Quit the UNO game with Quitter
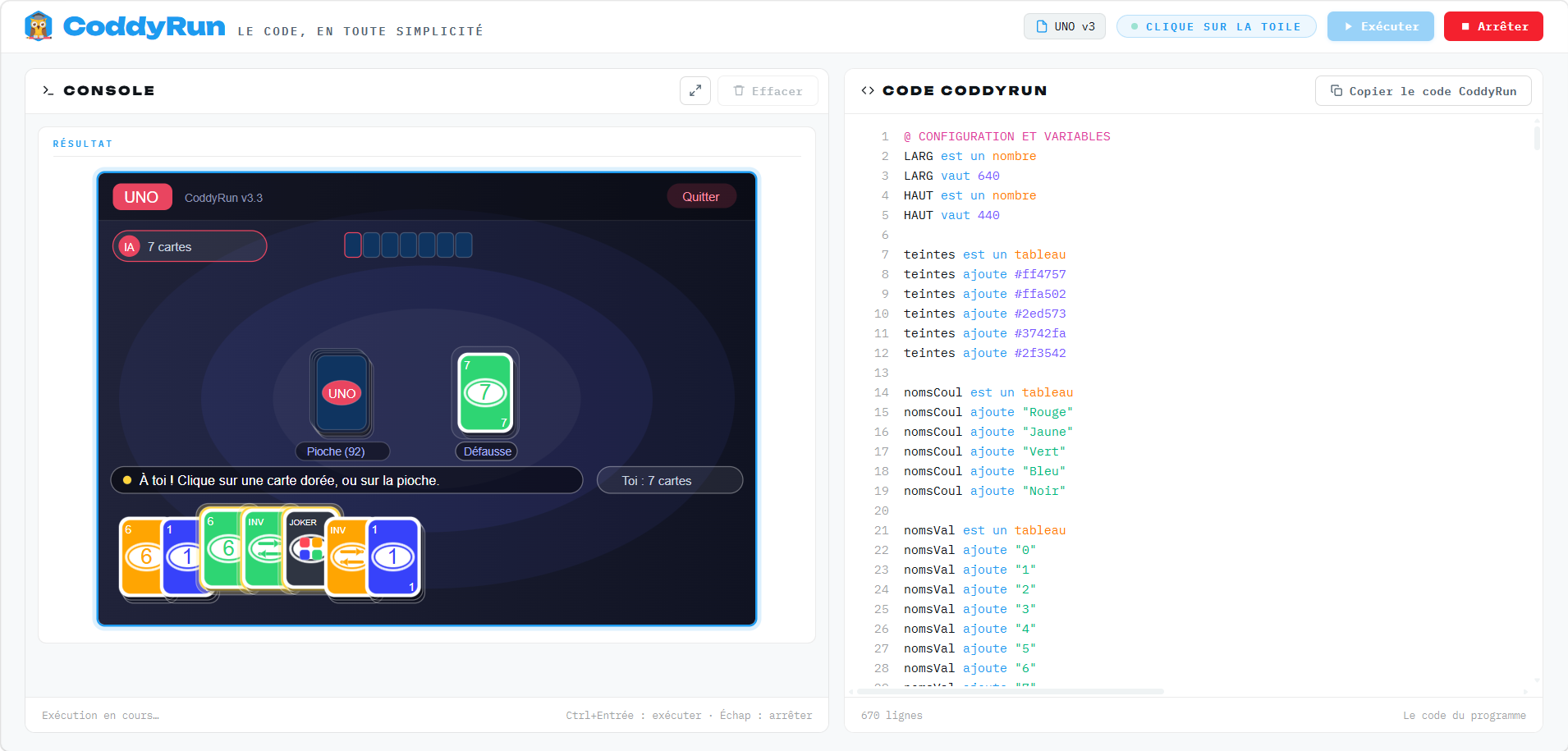 pyautogui.click(x=701, y=197)
